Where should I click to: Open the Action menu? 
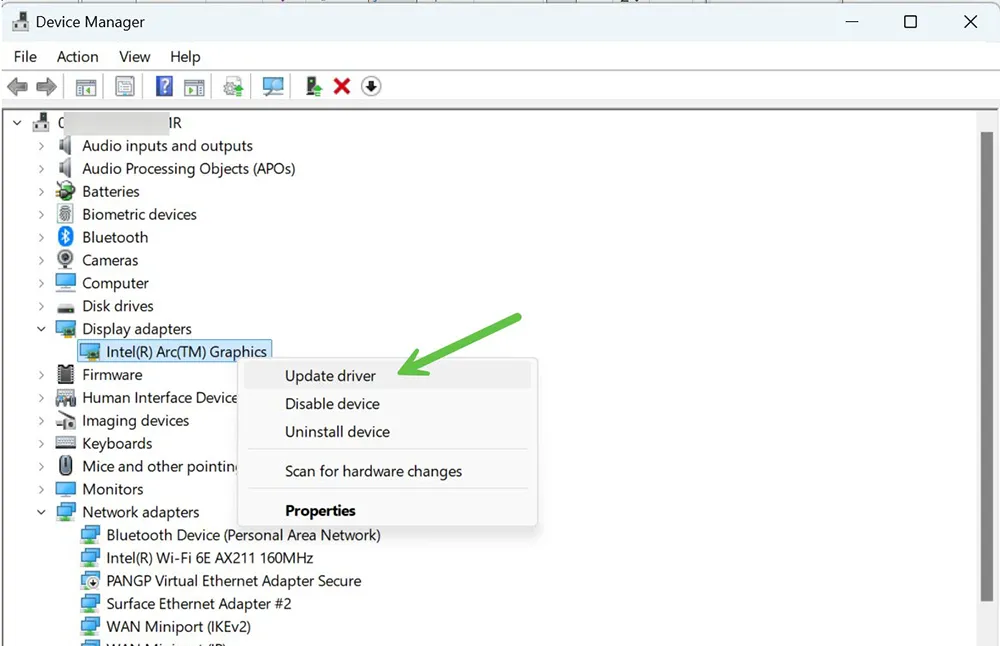[77, 57]
